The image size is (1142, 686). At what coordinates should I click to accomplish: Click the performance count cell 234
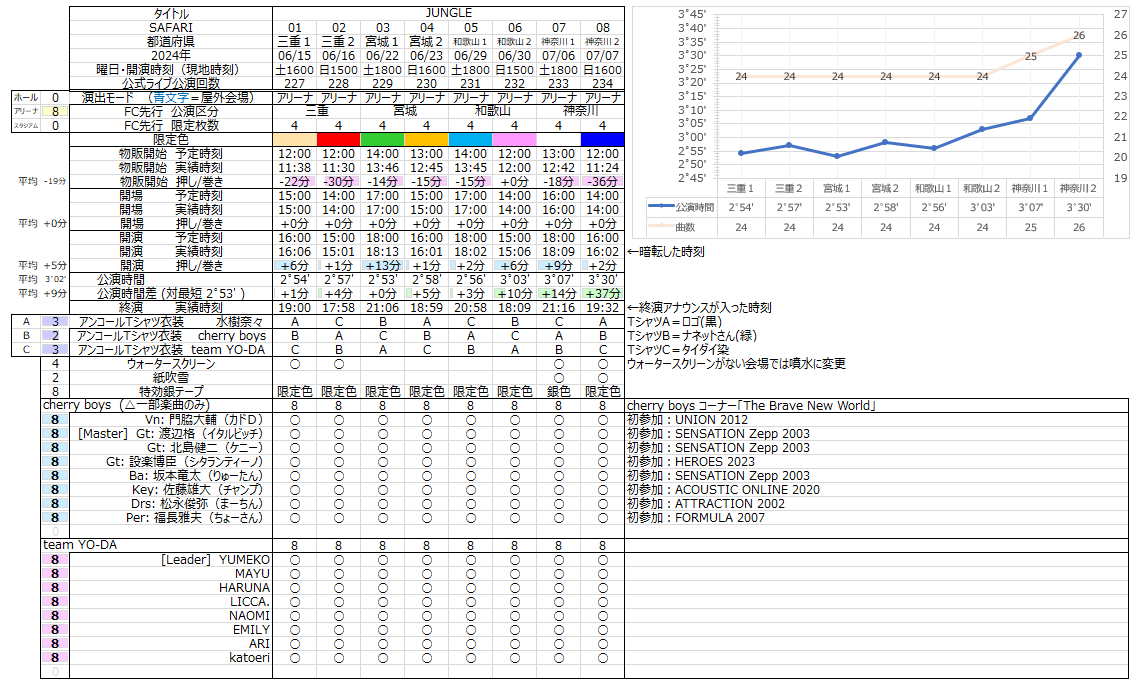pyautogui.click(x=602, y=84)
